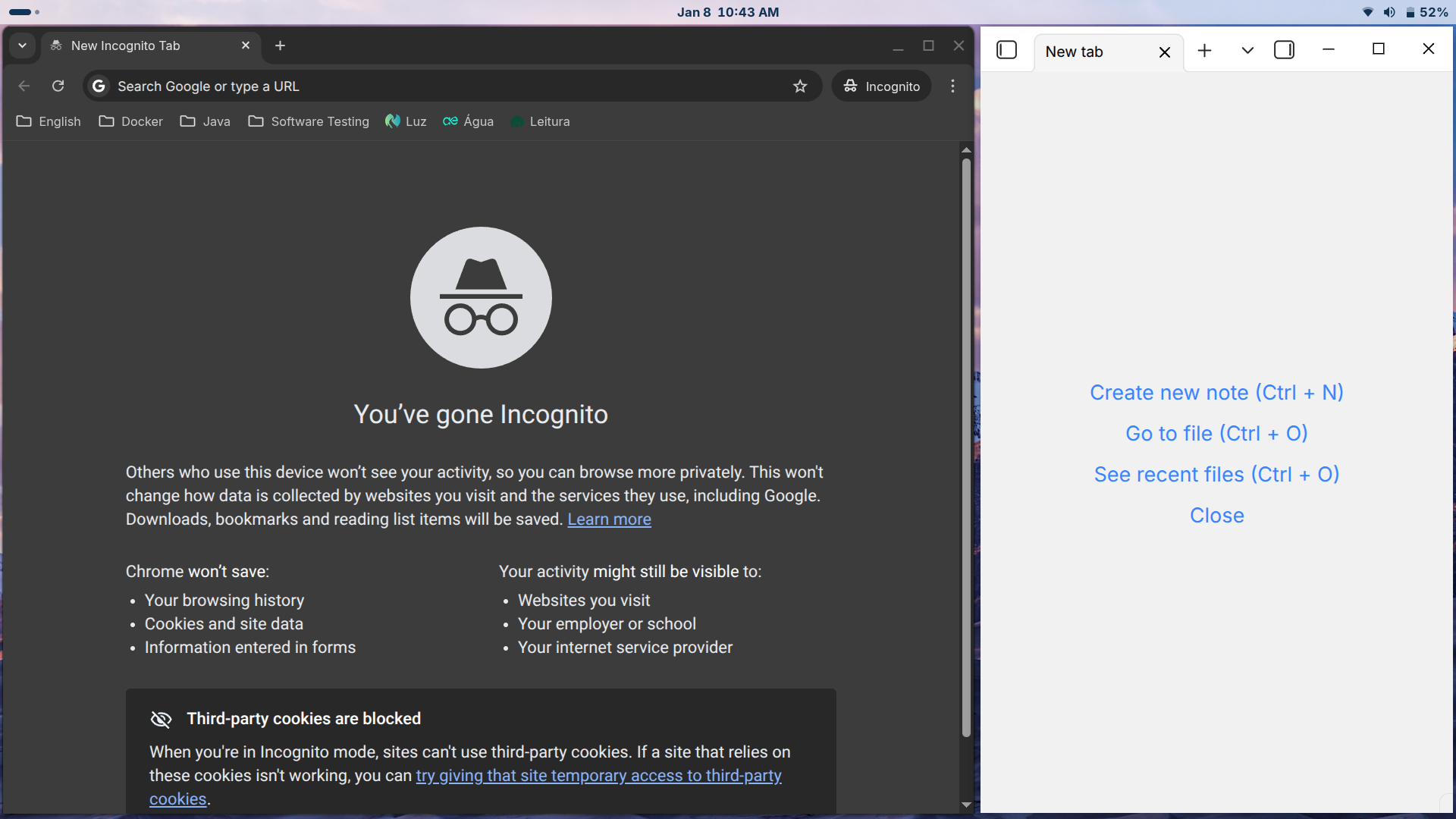Click the bookmark star icon
Viewport: 1456px width, 819px height.
[800, 86]
